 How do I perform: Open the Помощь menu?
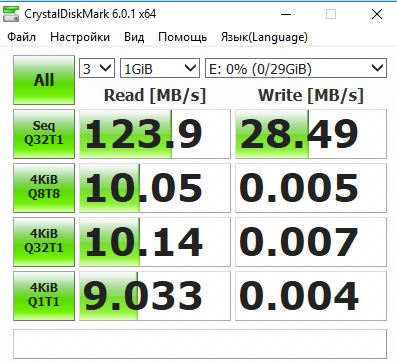182,37
